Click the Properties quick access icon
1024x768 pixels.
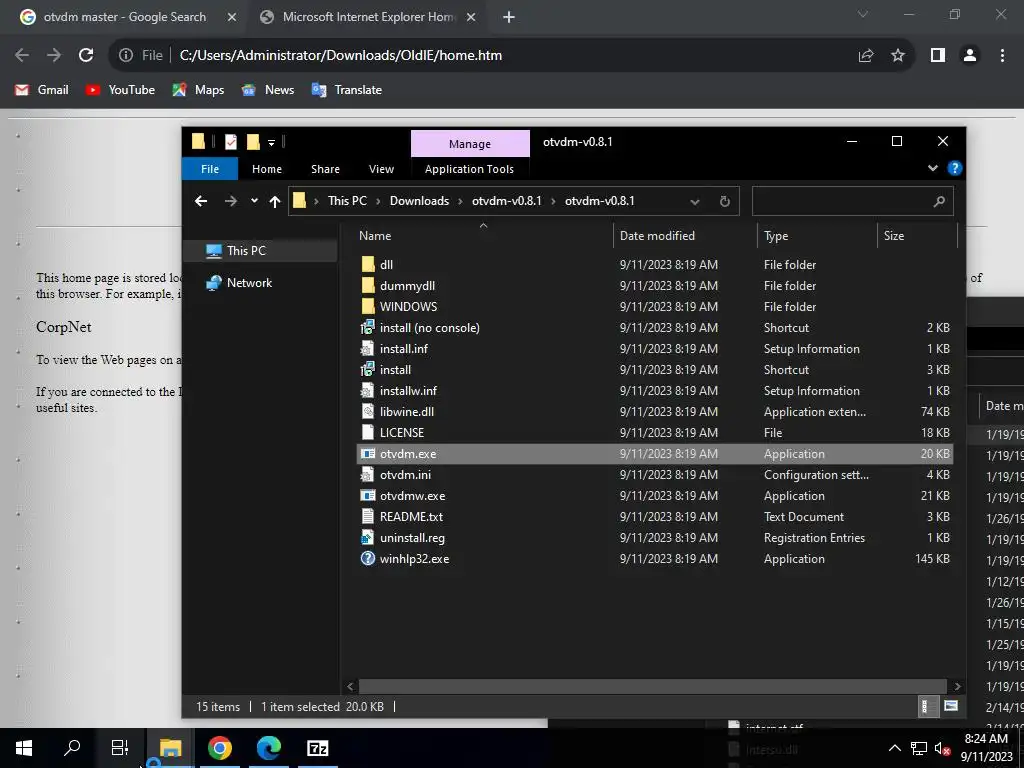231,142
